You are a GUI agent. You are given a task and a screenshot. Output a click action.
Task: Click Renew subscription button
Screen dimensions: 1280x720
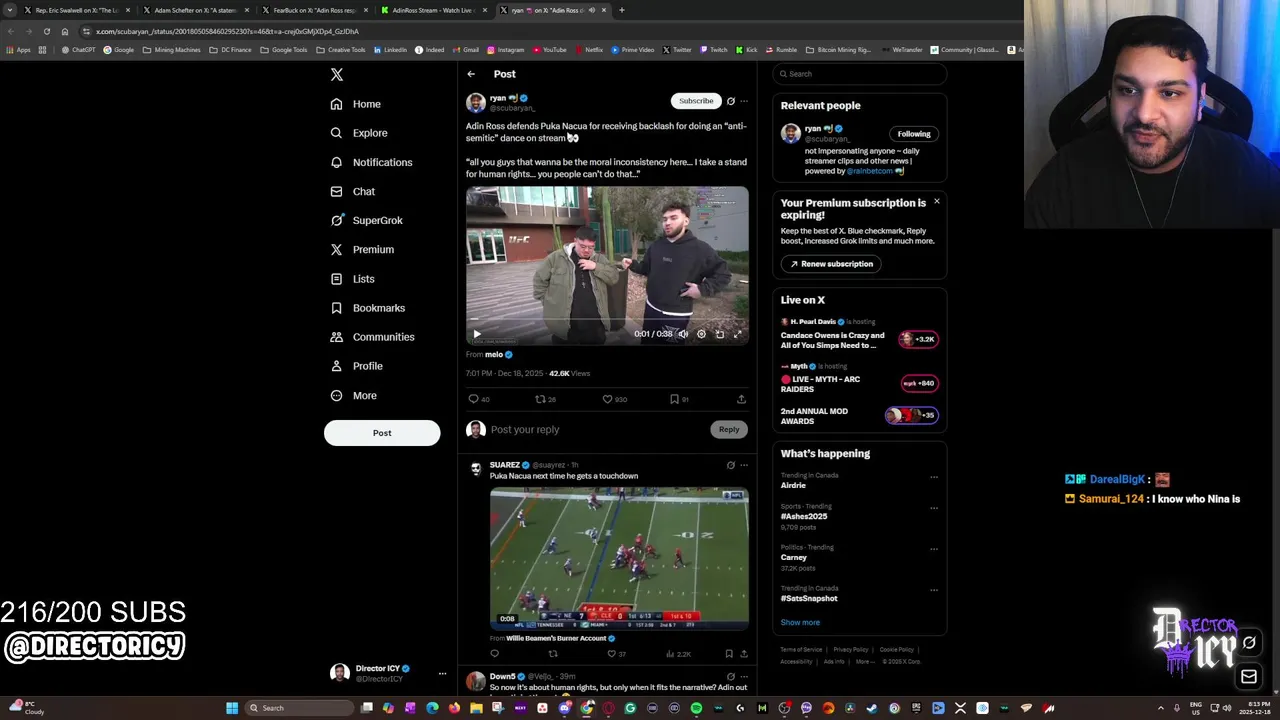click(829, 264)
